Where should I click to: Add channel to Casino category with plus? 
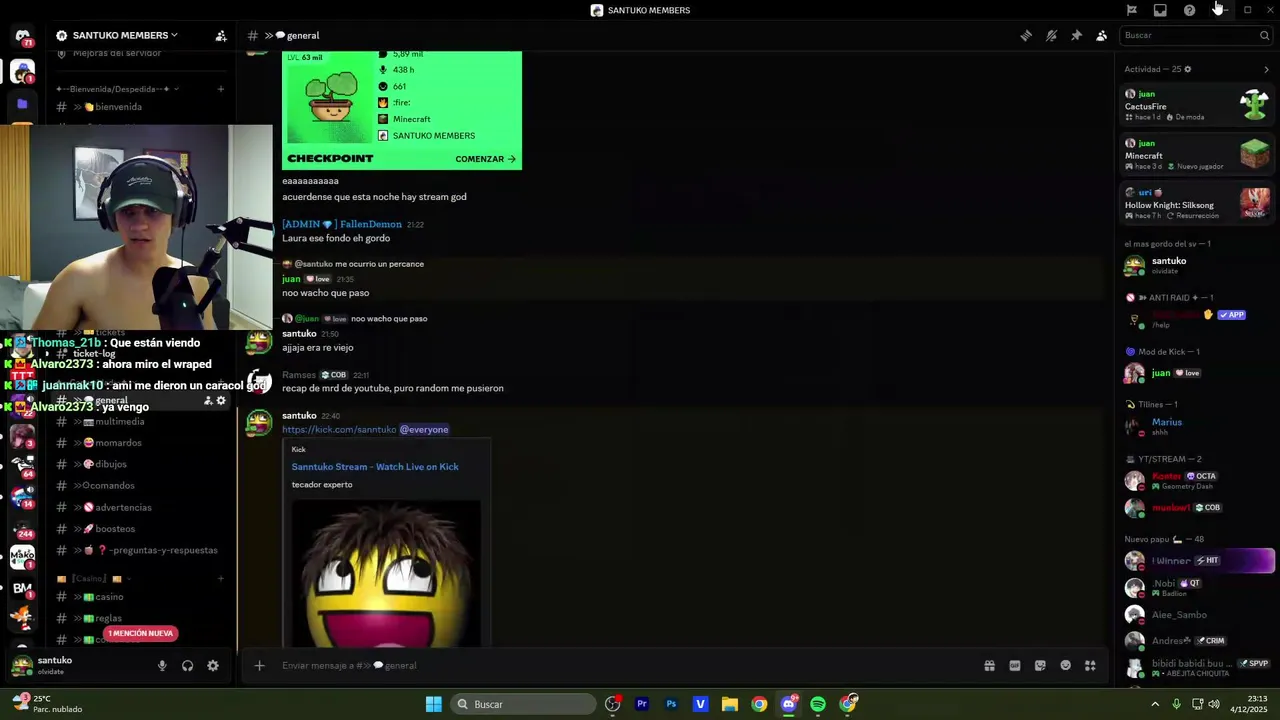point(221,579)
